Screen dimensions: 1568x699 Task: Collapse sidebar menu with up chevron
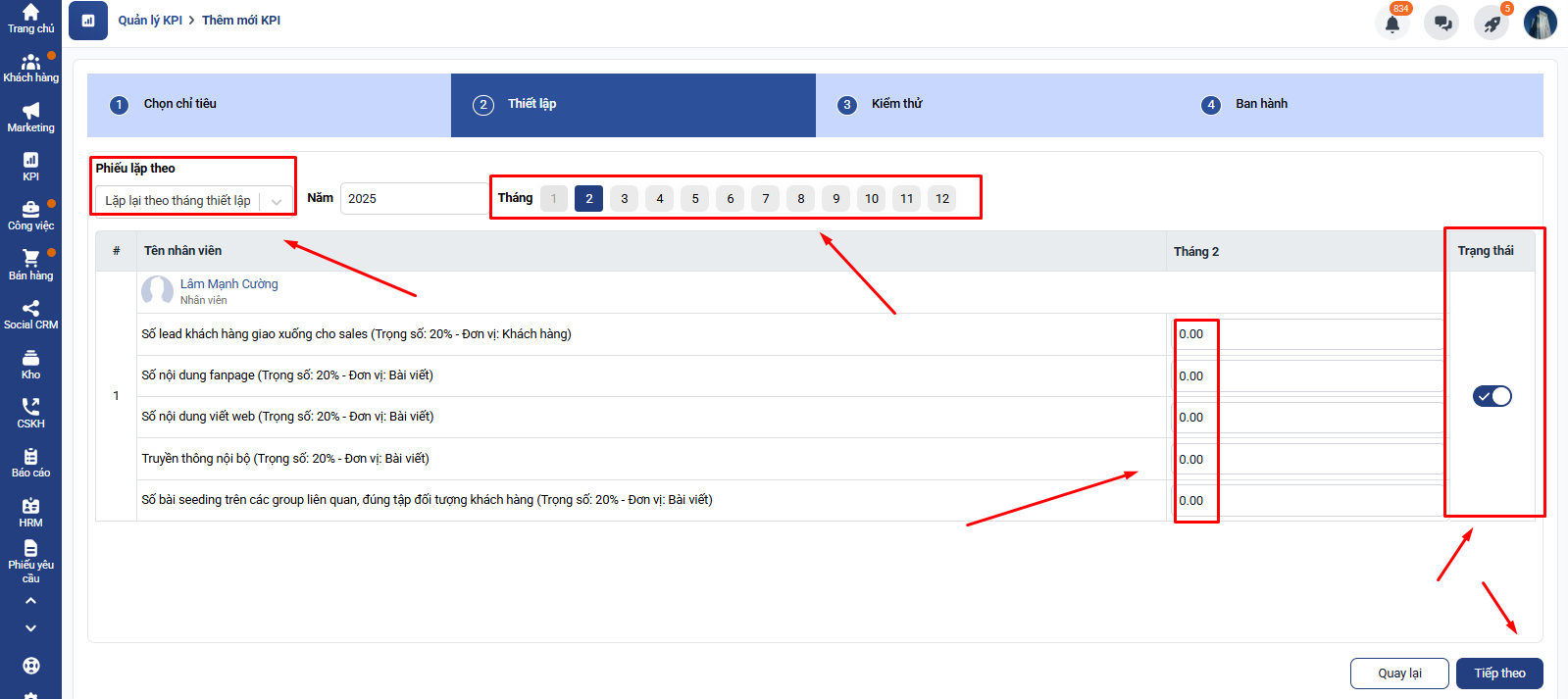pyautogui.click(x=30, y=600)
